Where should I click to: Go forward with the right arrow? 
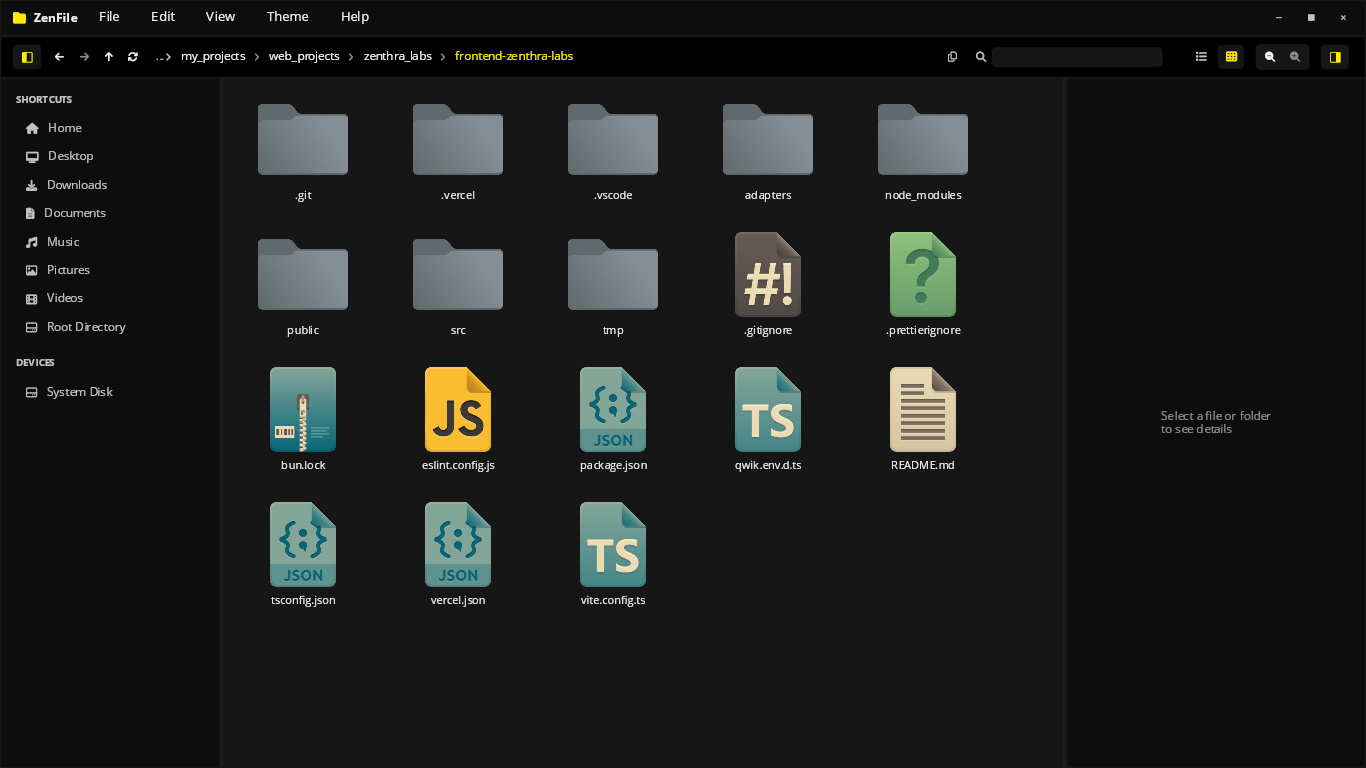click(84, 57)
